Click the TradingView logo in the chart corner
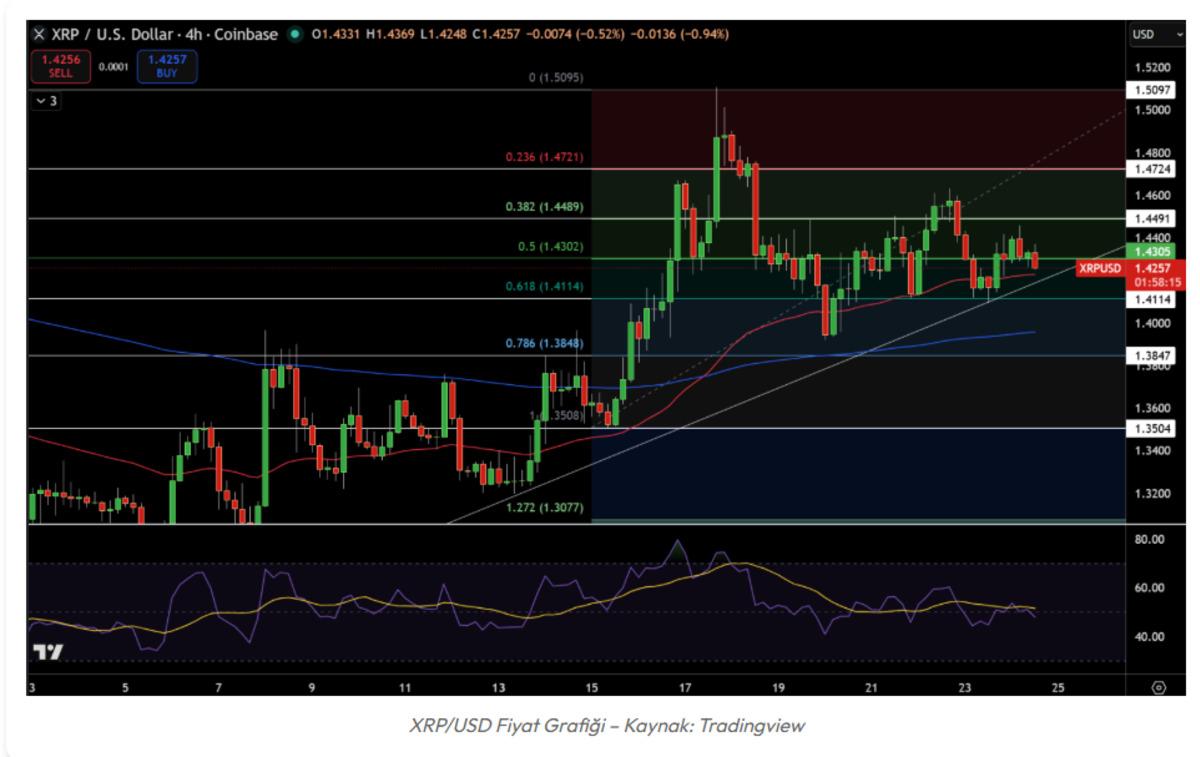Viewport: 1200px width, 757px height. 47,653
